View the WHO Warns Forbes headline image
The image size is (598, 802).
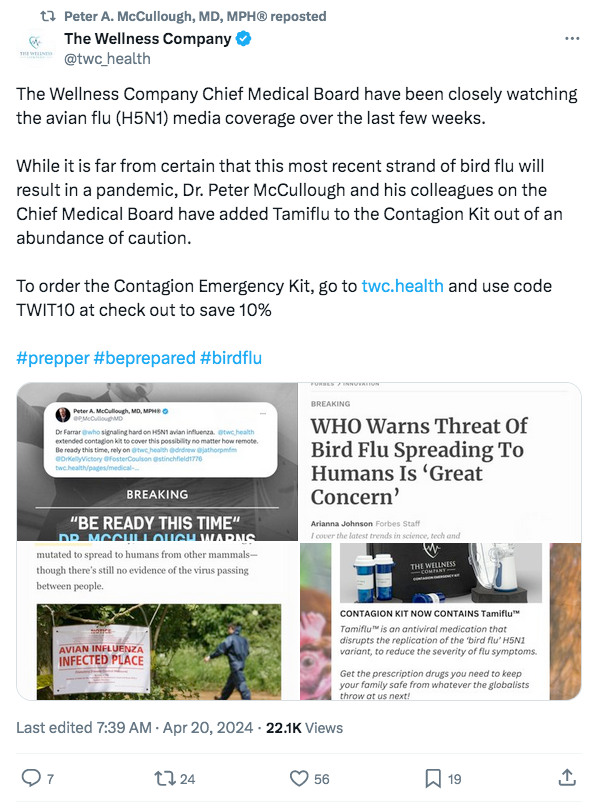point(440,461)
